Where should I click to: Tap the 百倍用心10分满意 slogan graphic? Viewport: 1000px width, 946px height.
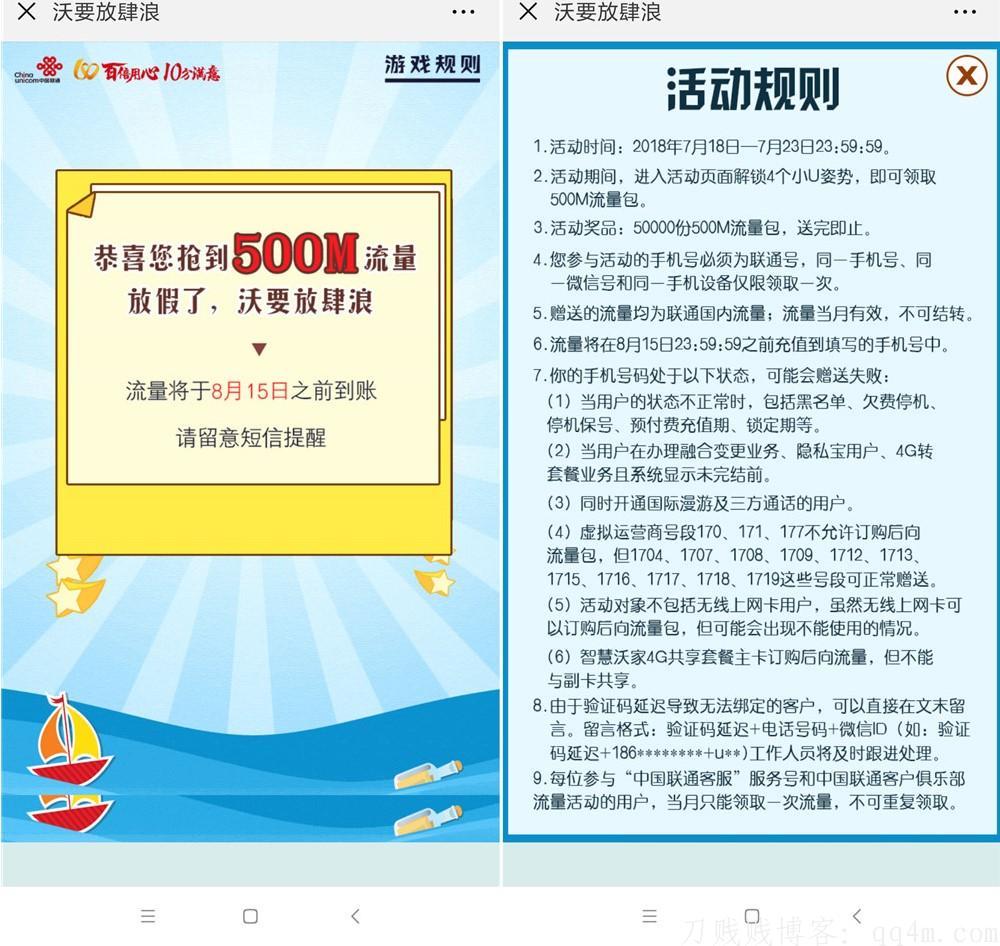click(x=147, y=71)
